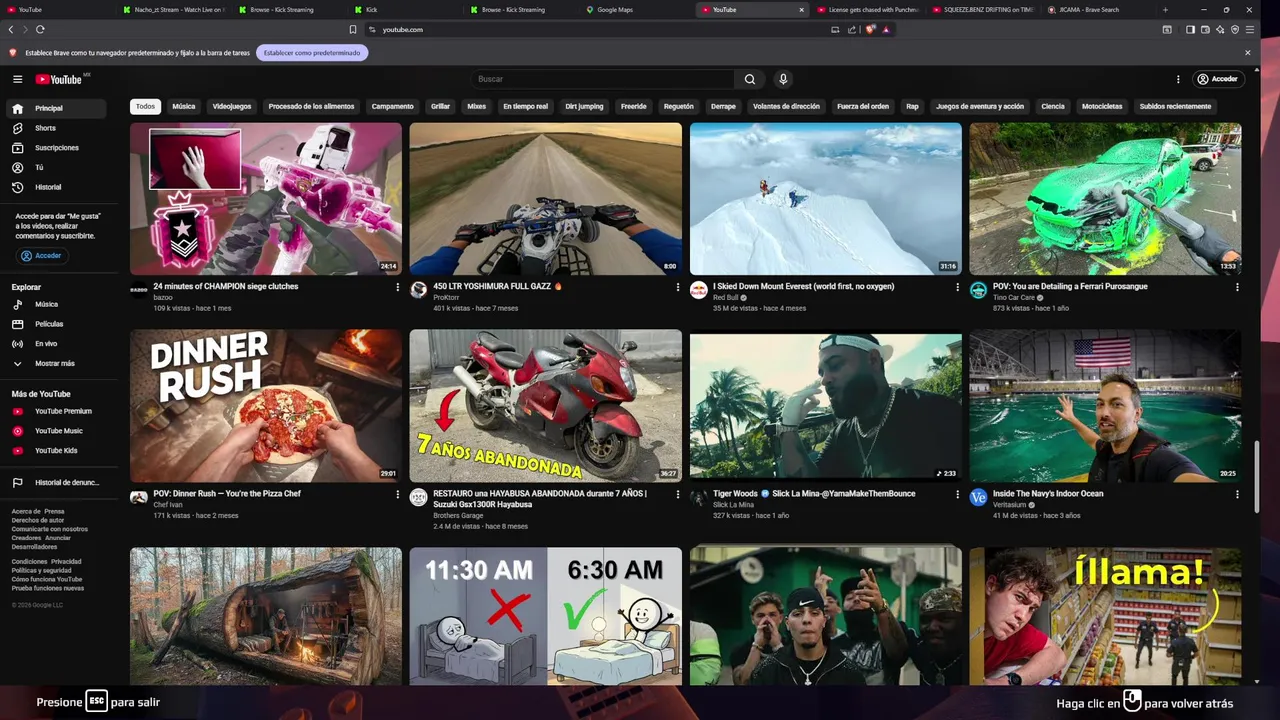
Task: Select the Motocicletas filter chip
Action: pos(1102,106)
